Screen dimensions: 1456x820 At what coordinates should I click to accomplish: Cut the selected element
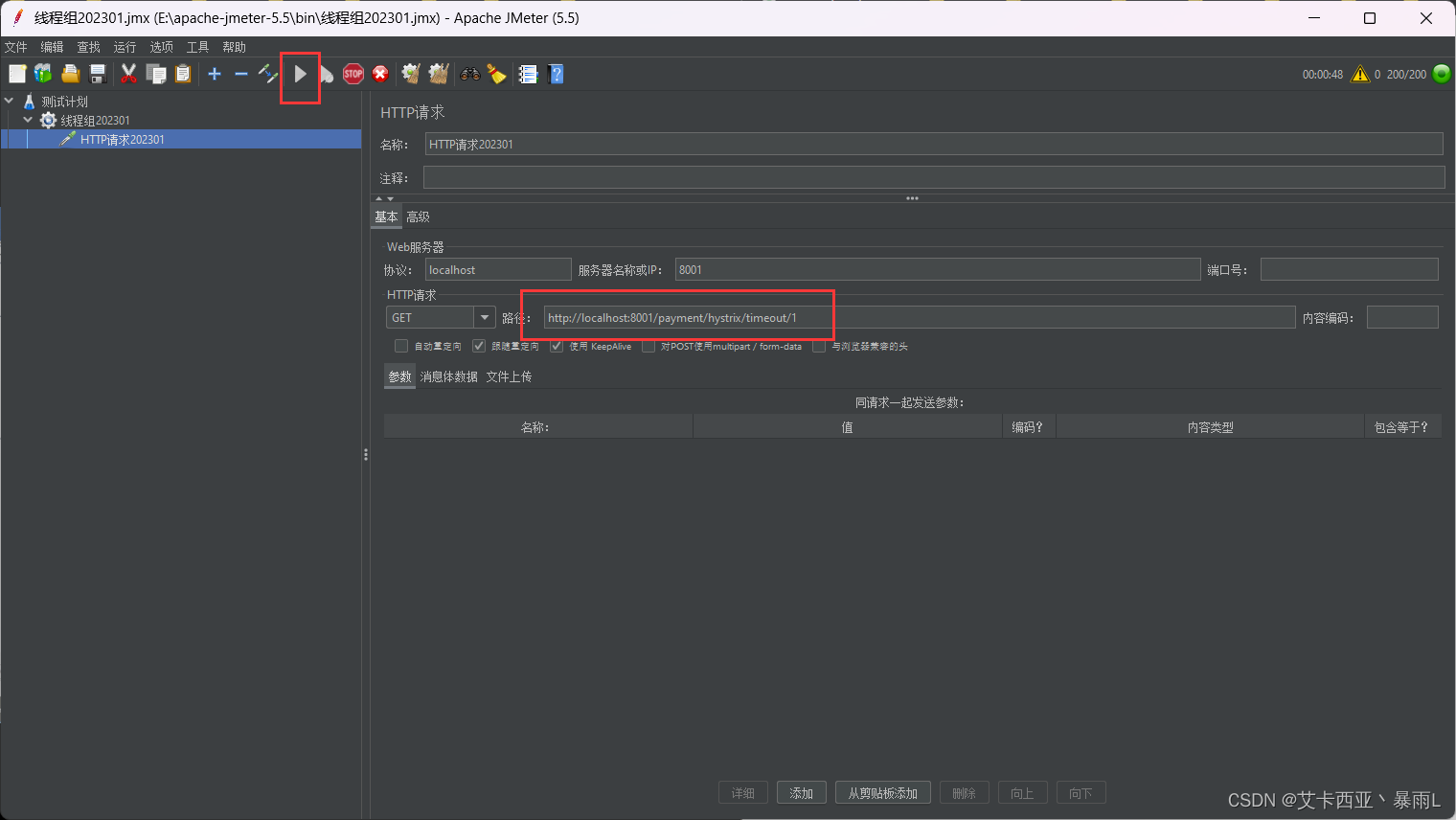click(128, 74)
